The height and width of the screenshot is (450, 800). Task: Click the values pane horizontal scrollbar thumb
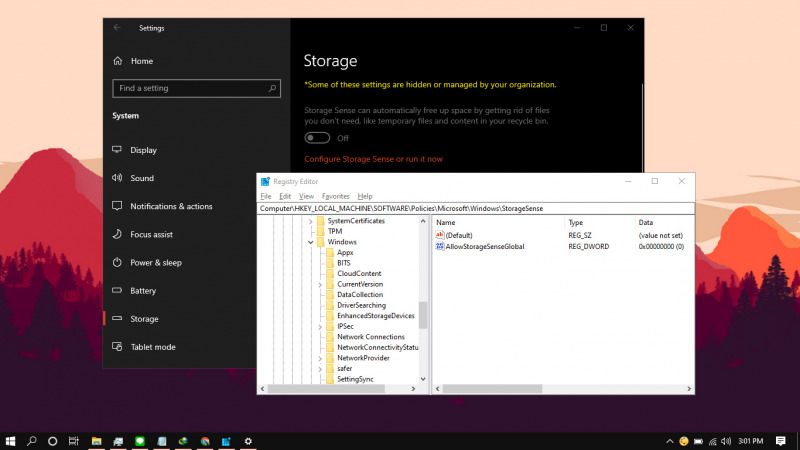click(x=492, y=389)
